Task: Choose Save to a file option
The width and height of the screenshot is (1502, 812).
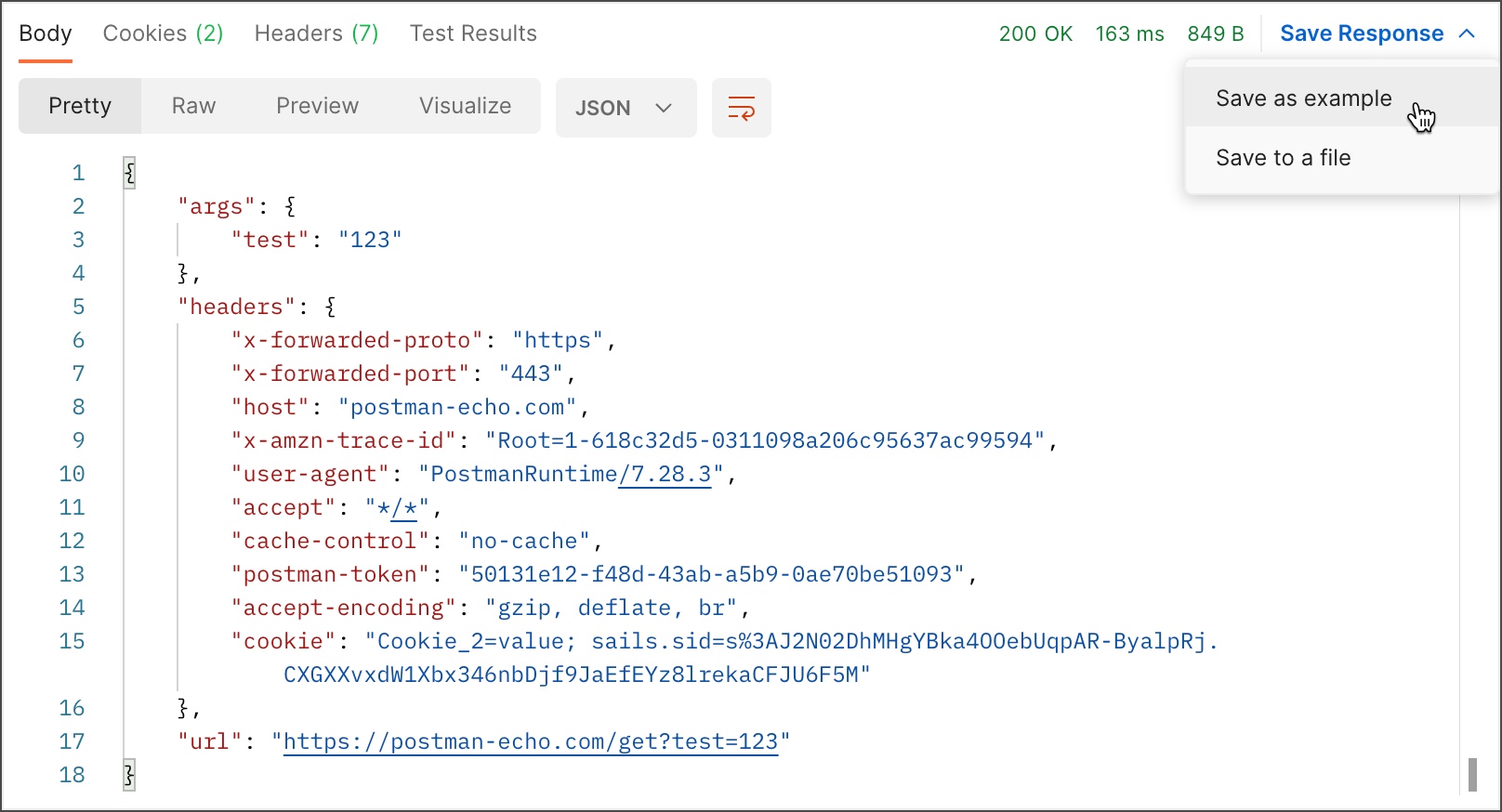Action: [1283, 158]
